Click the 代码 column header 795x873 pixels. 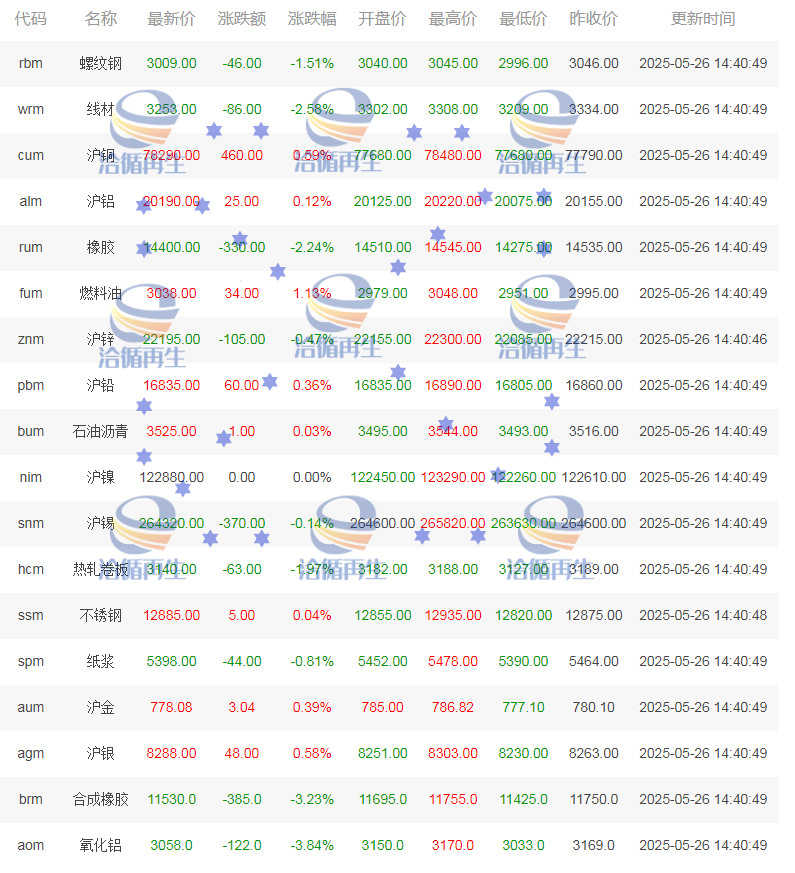tap(31, 19)
